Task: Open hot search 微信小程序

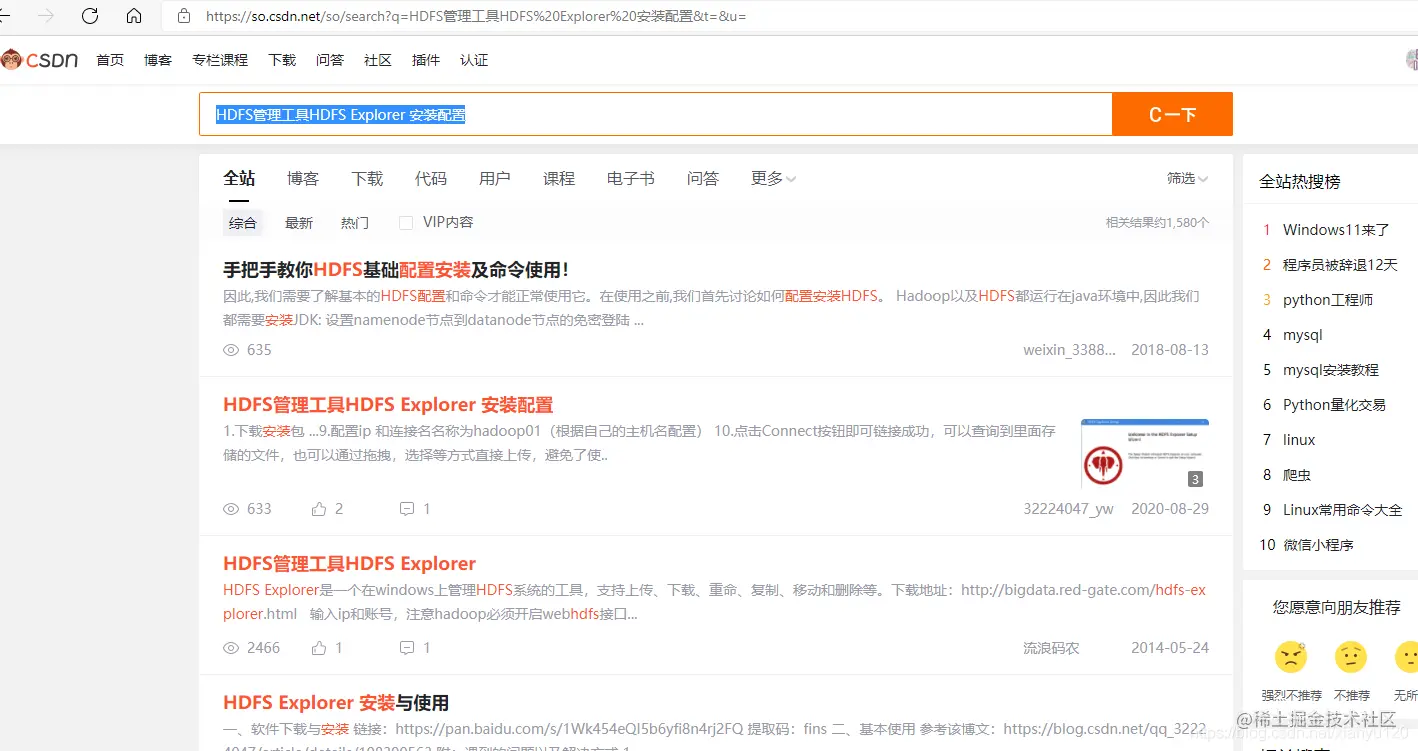Action: (x=1318, y=545)
